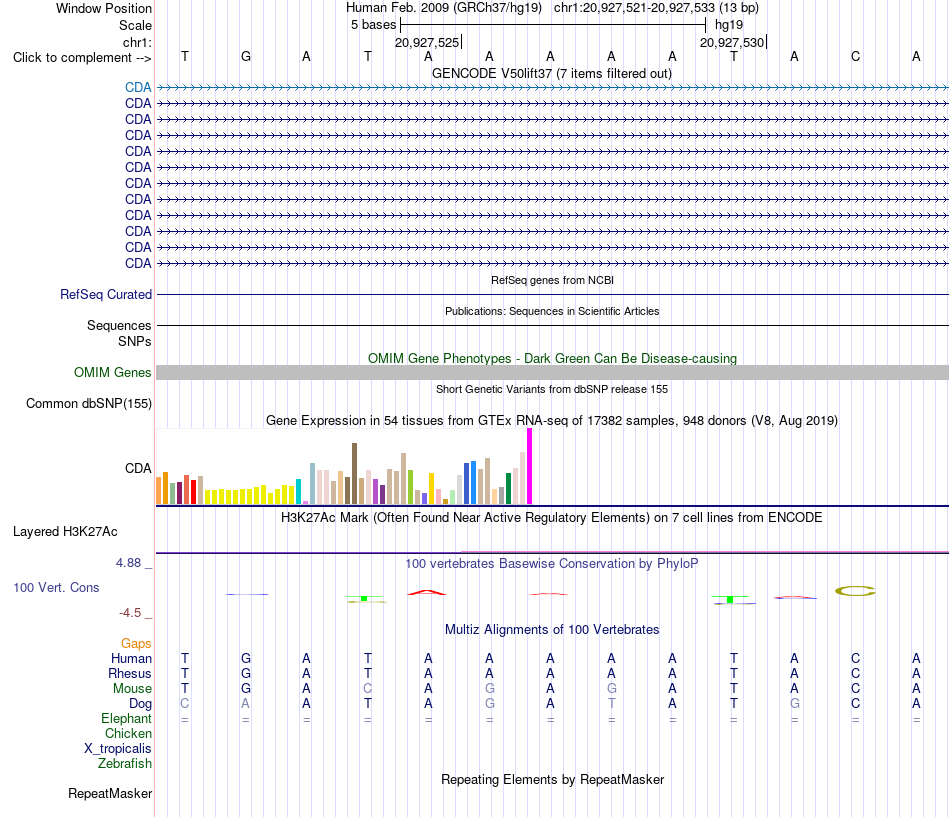Click the -4.5 PhyloP lower scale value

[x=130, y=613]
